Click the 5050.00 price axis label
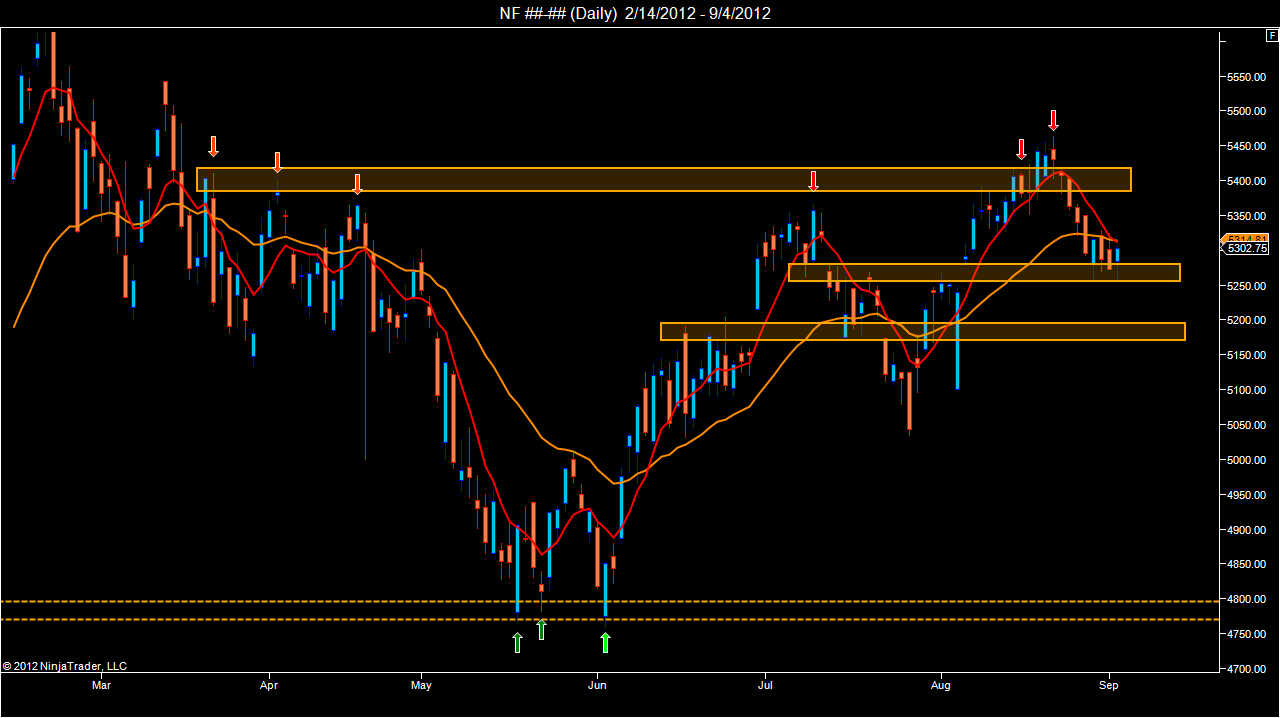Image resolution: width=1280 pixels, height=718 pixels. tap(1247, 425)
